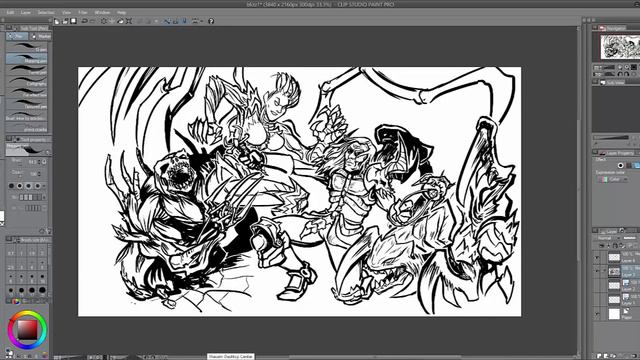This screenshot has width=640, height=360.
Task: Select the For effect line pen
Action: coord(27,93)
